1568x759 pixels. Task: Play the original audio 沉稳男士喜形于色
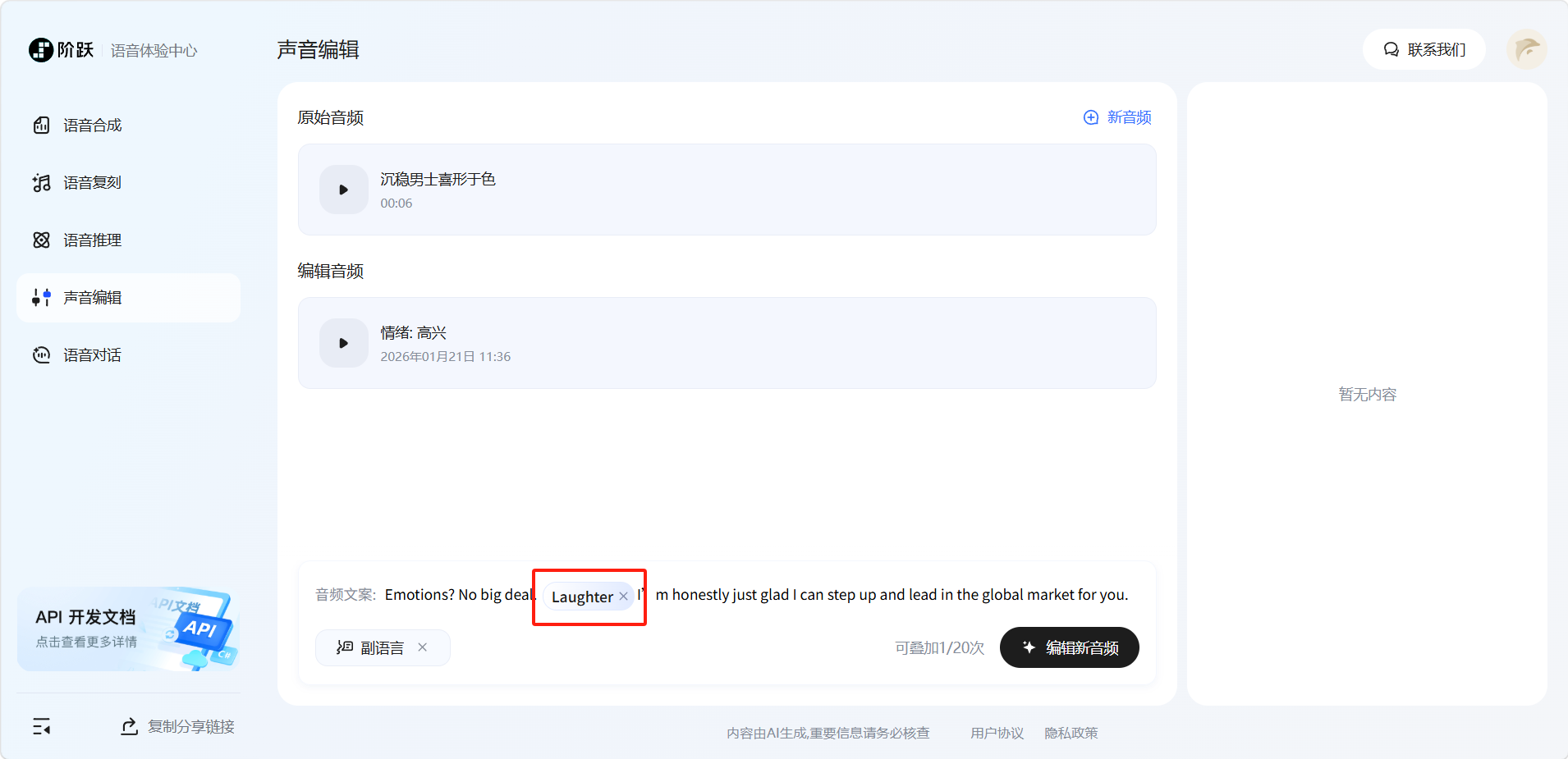tap(343, 190)
